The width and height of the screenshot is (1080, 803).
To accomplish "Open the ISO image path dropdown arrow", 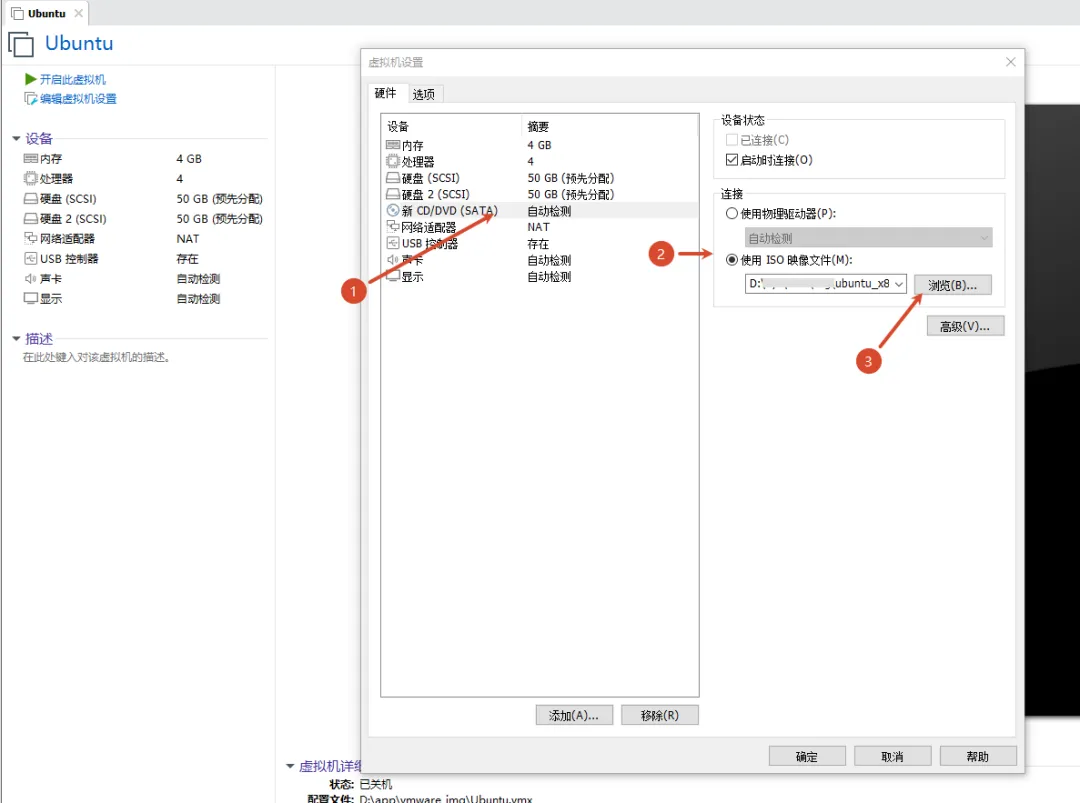I will [899, 284].
